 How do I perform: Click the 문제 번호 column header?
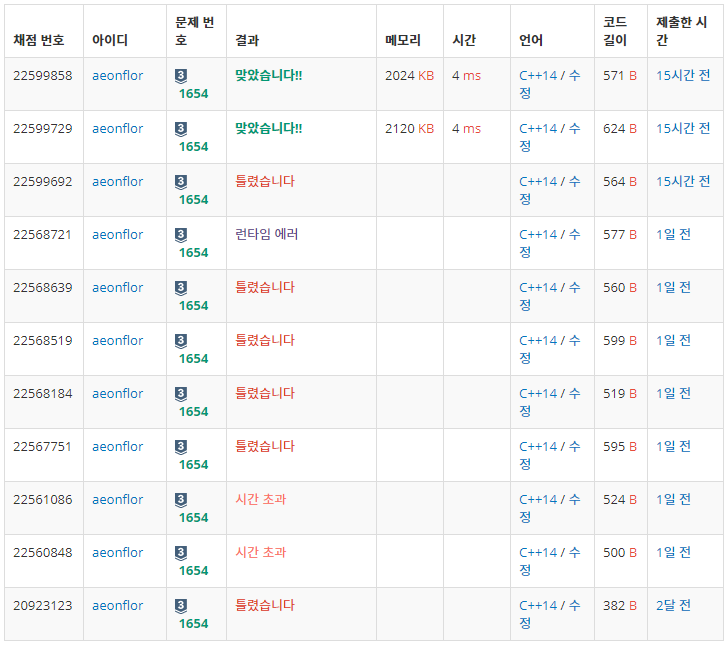coord(194,31)
